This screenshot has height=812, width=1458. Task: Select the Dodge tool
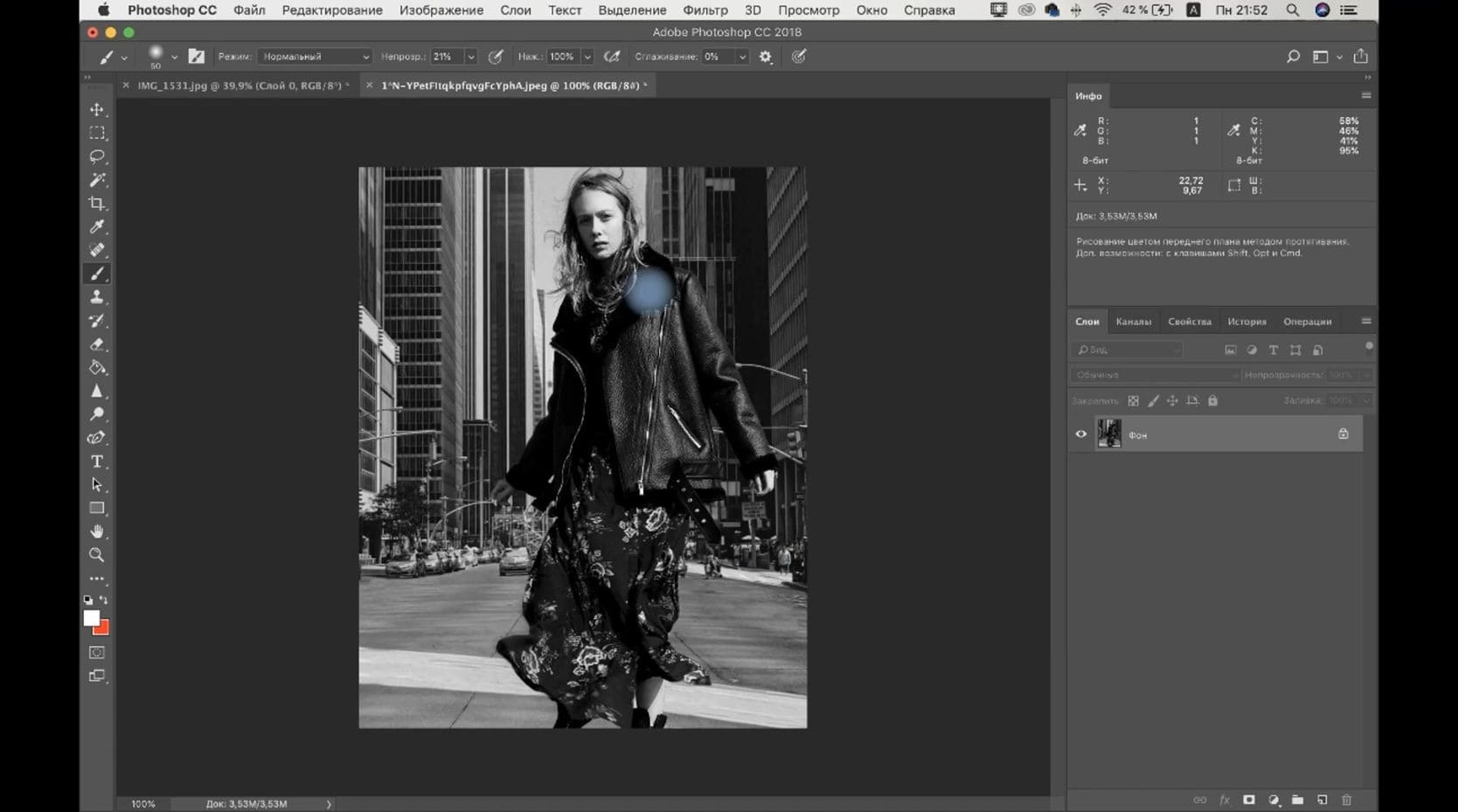tap(97, 414)
